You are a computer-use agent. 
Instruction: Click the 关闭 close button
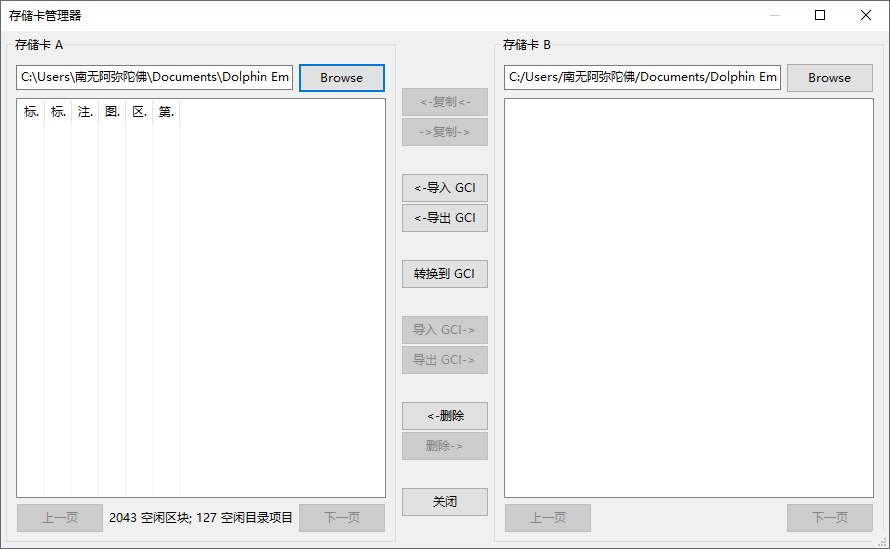coord(445,502)
